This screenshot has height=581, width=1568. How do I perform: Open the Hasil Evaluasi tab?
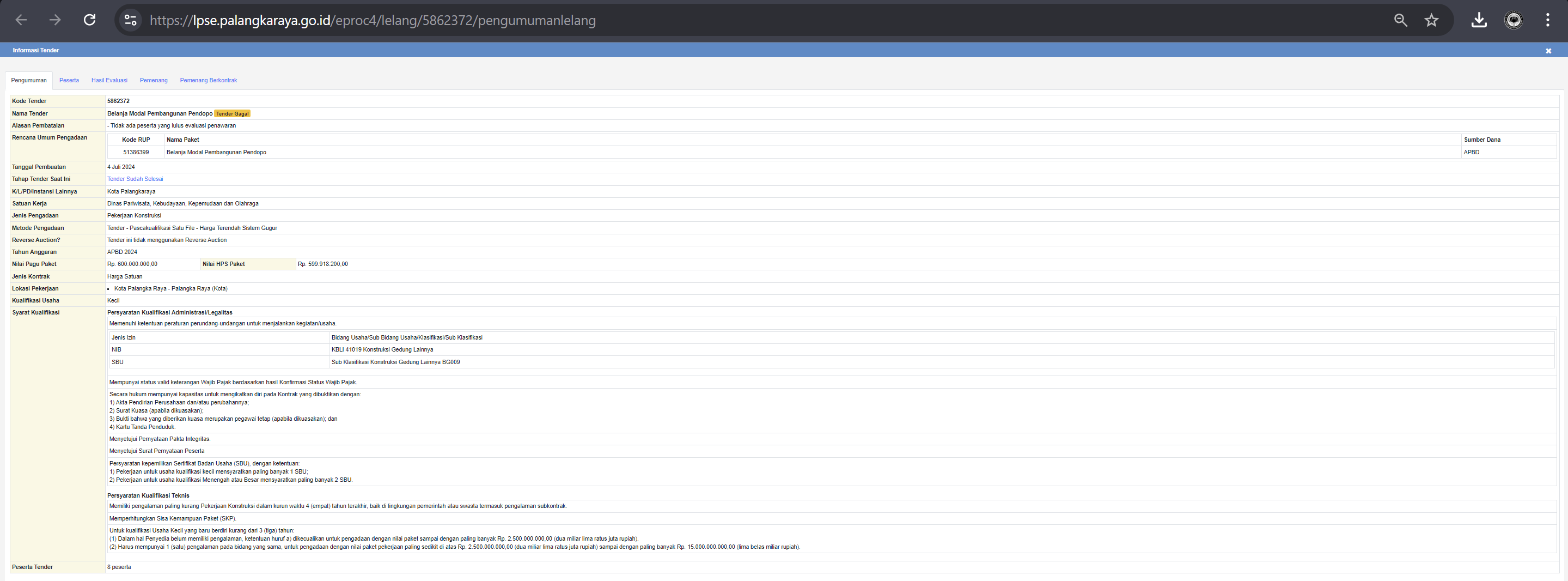[109, 80]
